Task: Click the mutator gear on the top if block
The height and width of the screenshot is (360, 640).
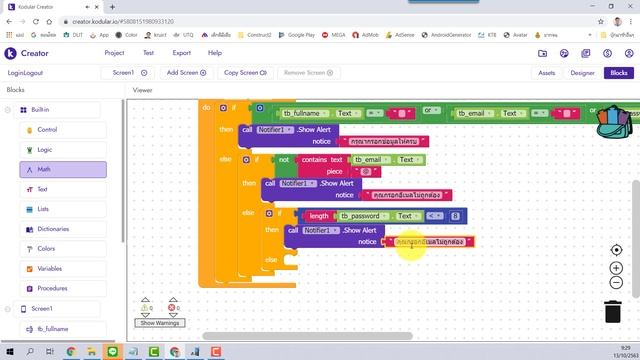Action: [223, 108]
